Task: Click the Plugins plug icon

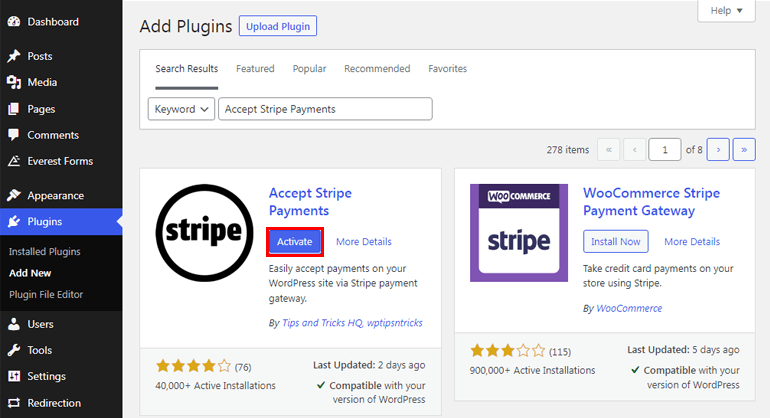Action: click(x=14, y=222)
